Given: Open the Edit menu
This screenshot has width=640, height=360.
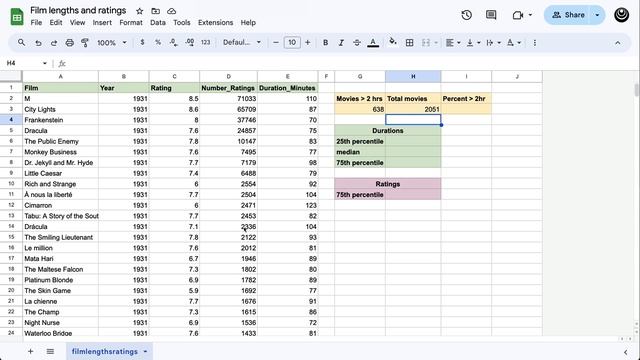Looking at the screenshot, I should click(56, 23).
